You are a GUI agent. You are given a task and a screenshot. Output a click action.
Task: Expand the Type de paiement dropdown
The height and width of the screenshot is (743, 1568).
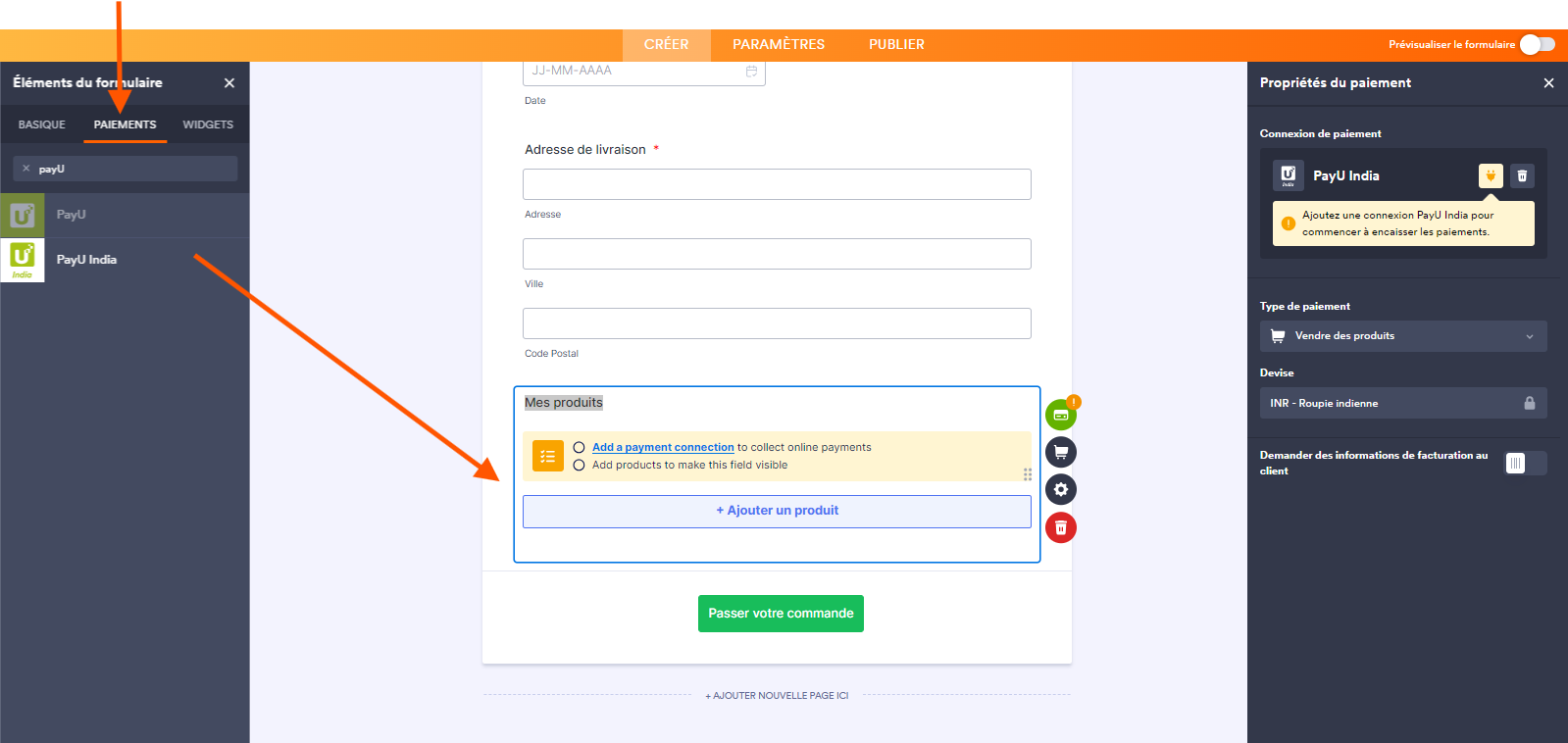tap(1402, 336)
